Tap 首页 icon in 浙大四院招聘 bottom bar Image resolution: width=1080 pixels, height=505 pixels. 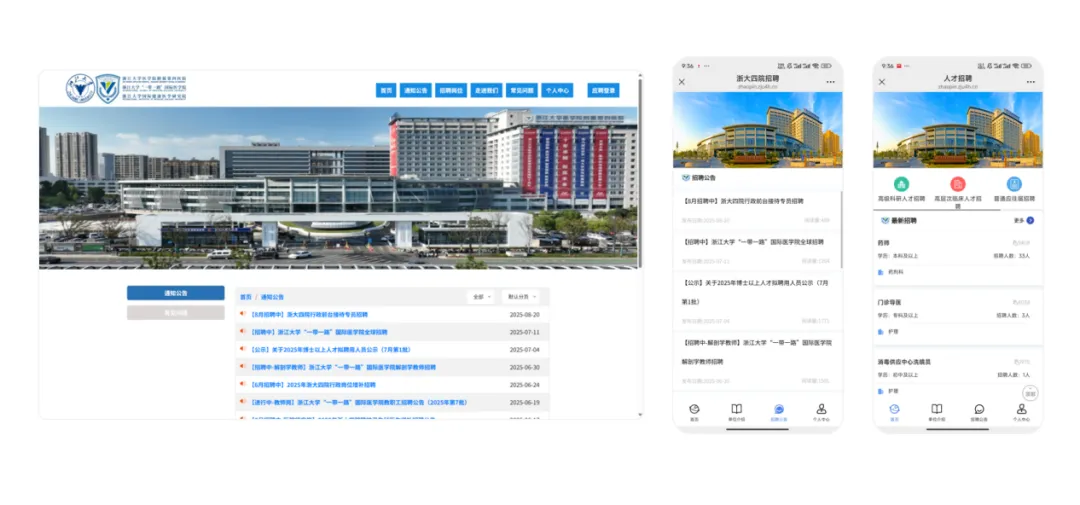pos(694,410)
